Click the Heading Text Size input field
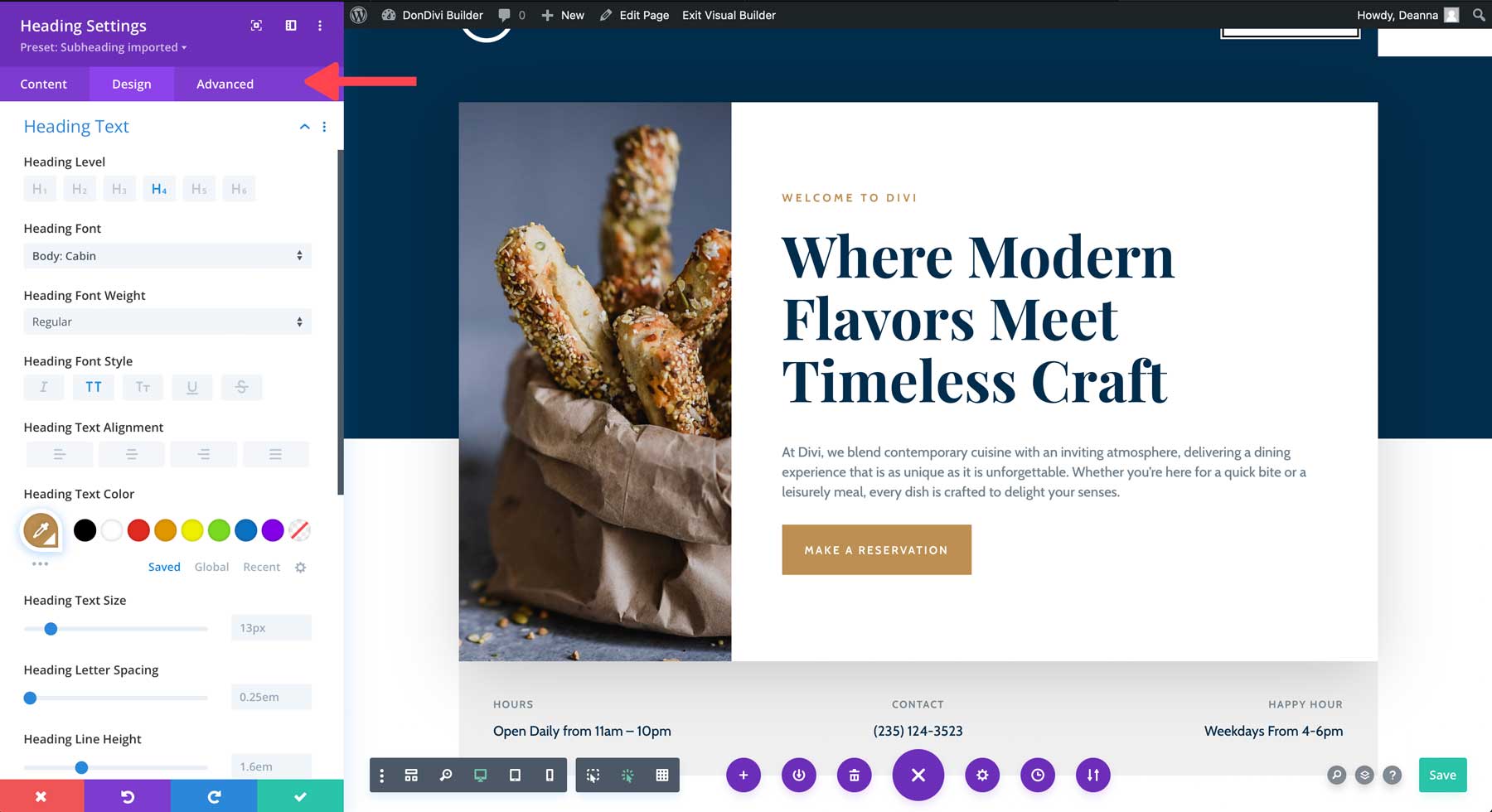 coord(270,627)
